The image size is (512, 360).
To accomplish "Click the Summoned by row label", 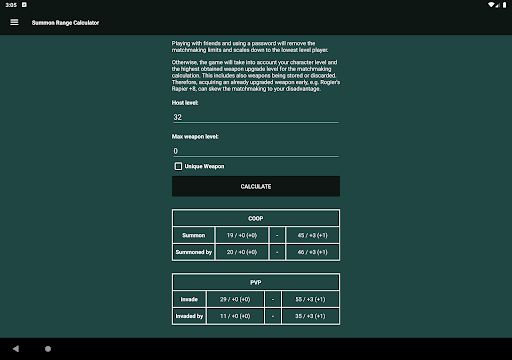I will point(194,252).
